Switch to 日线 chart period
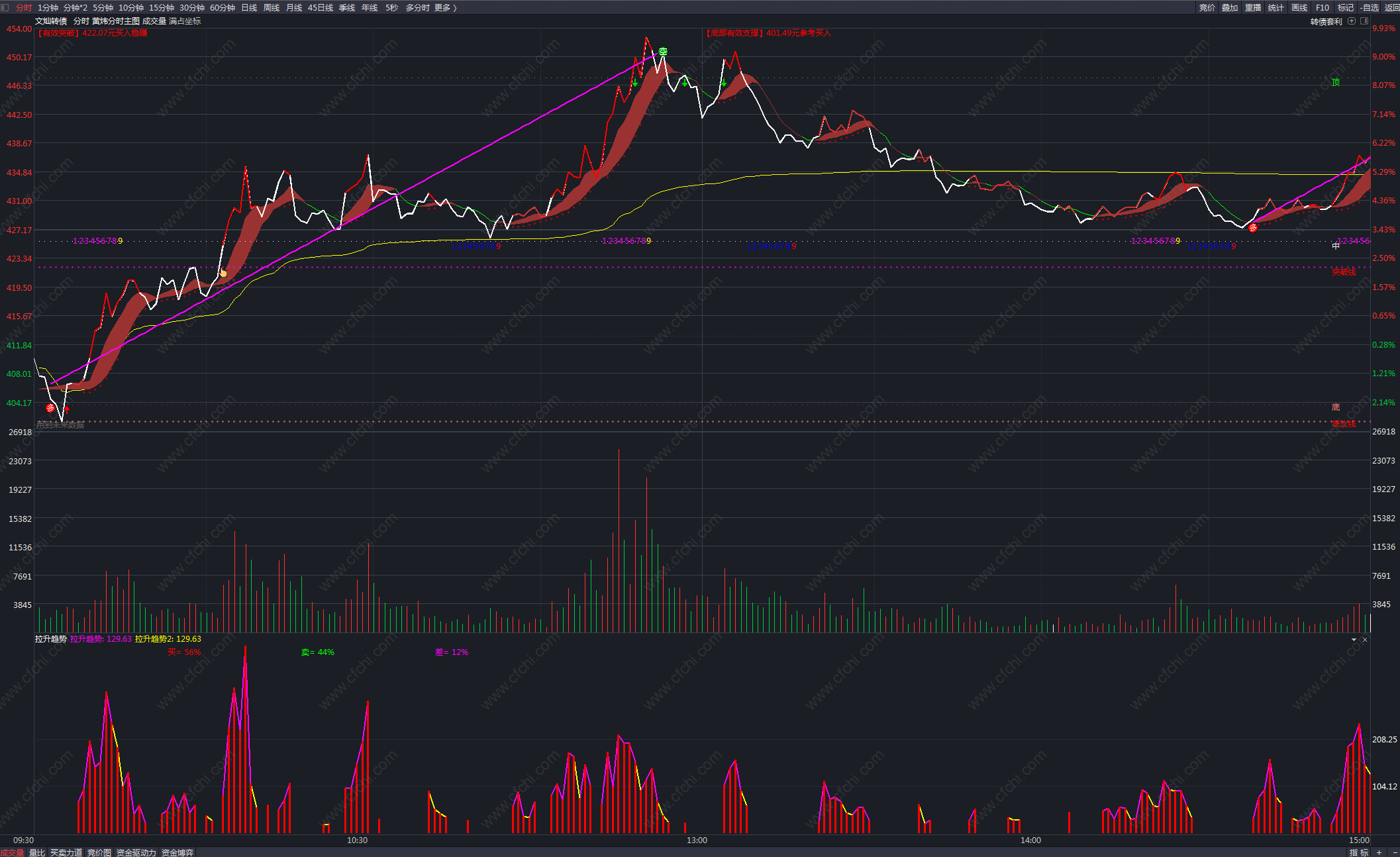Viewport: 1400px width, 857px height. (249, 8)
